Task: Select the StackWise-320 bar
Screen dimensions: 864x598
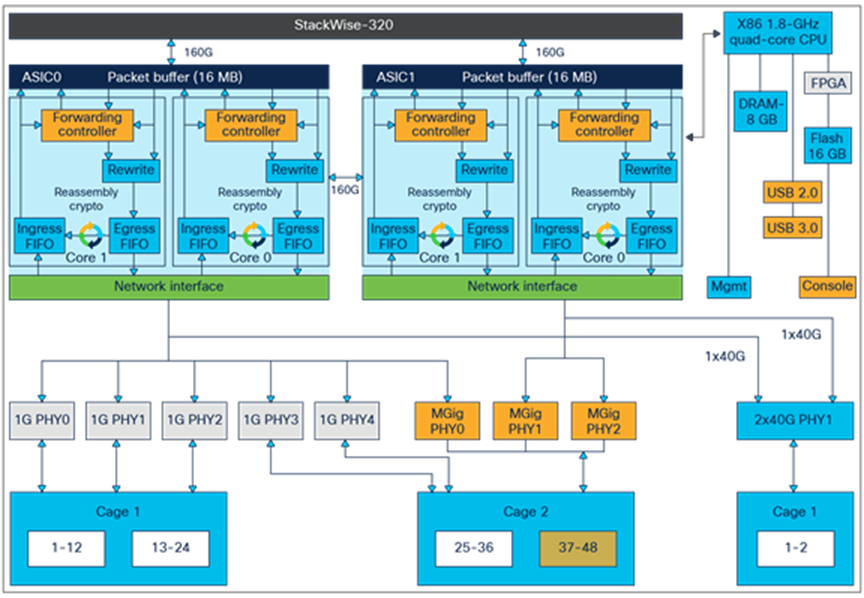Action: (x=345, y=26)
